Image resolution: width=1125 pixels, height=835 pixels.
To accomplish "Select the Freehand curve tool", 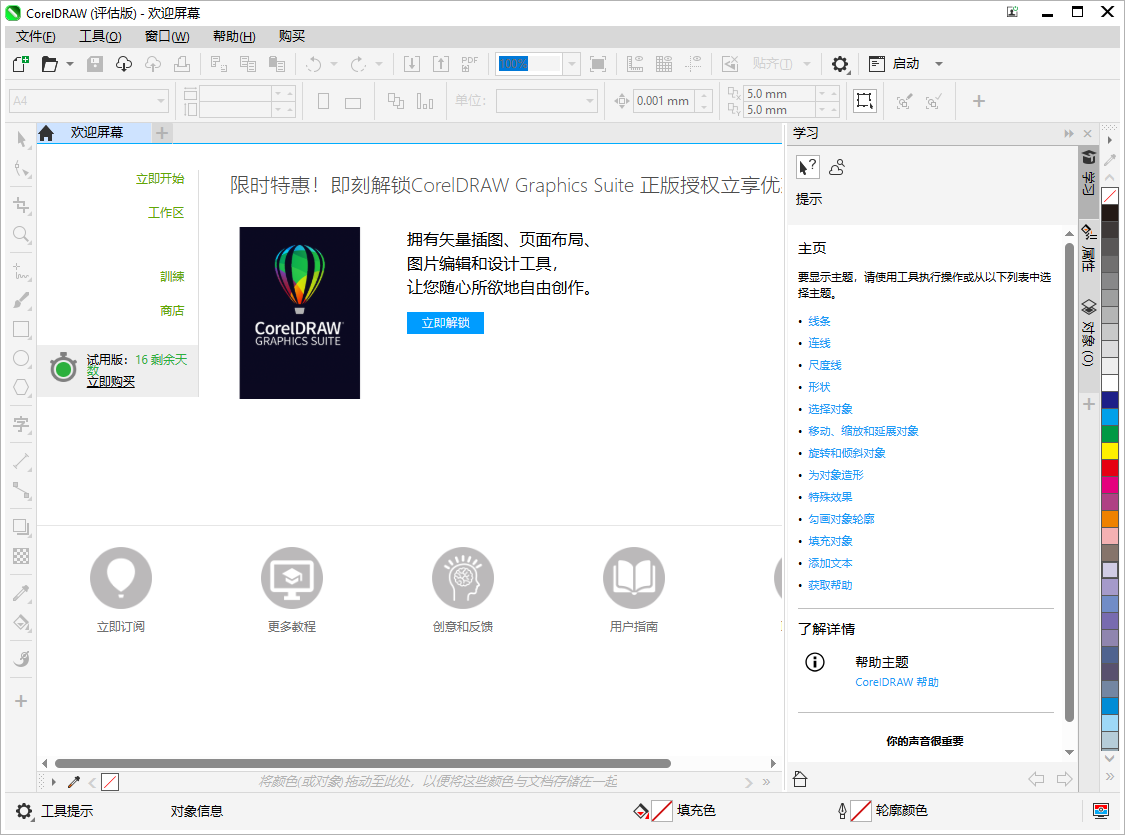I will pos(22,271).
